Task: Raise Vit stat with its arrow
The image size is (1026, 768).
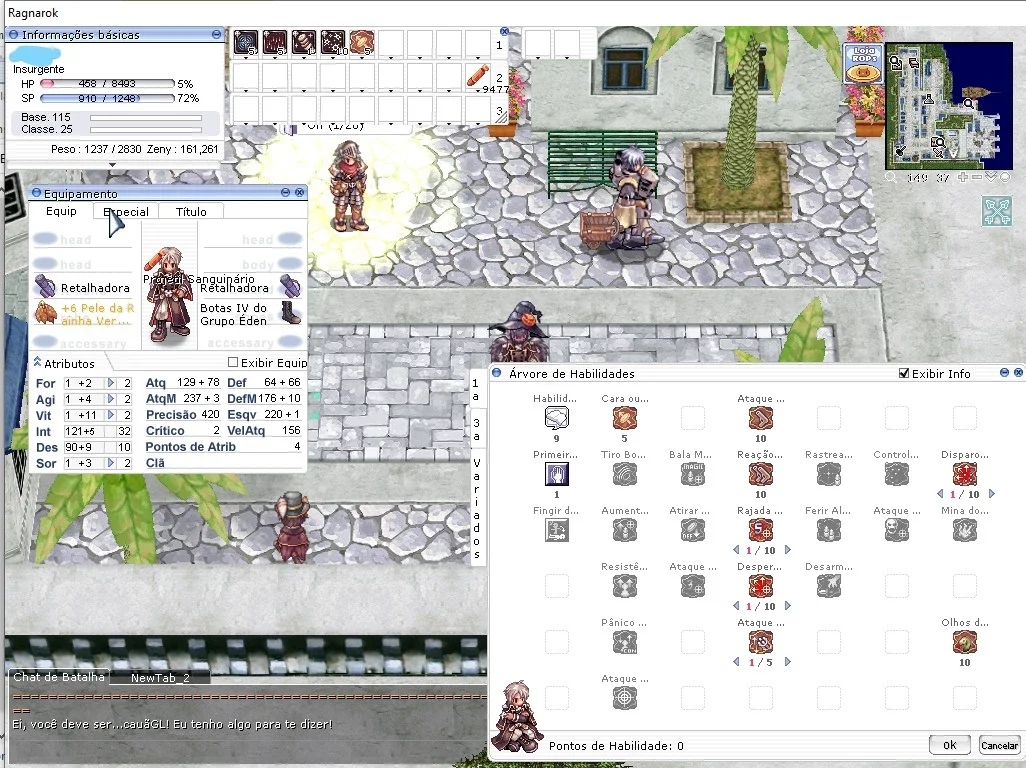Action: tap(111, 415)
